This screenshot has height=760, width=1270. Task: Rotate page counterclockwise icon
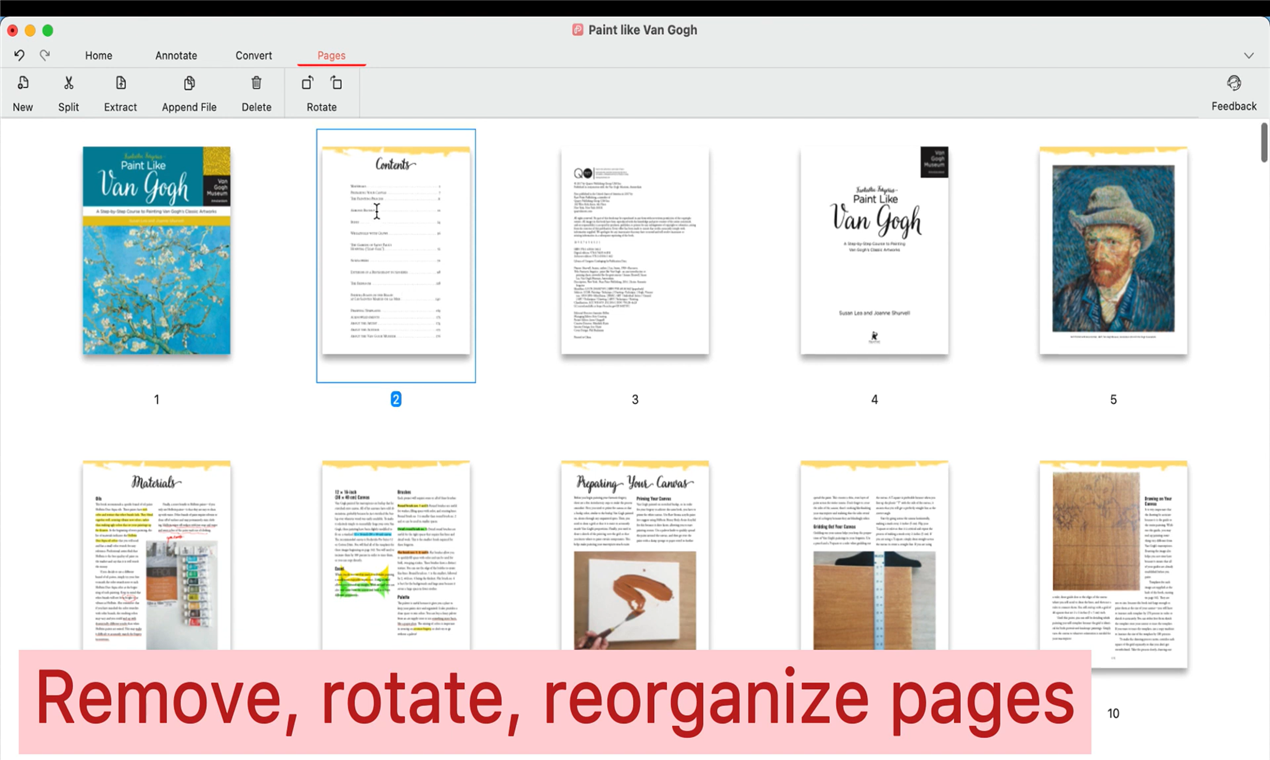(307, 83)
